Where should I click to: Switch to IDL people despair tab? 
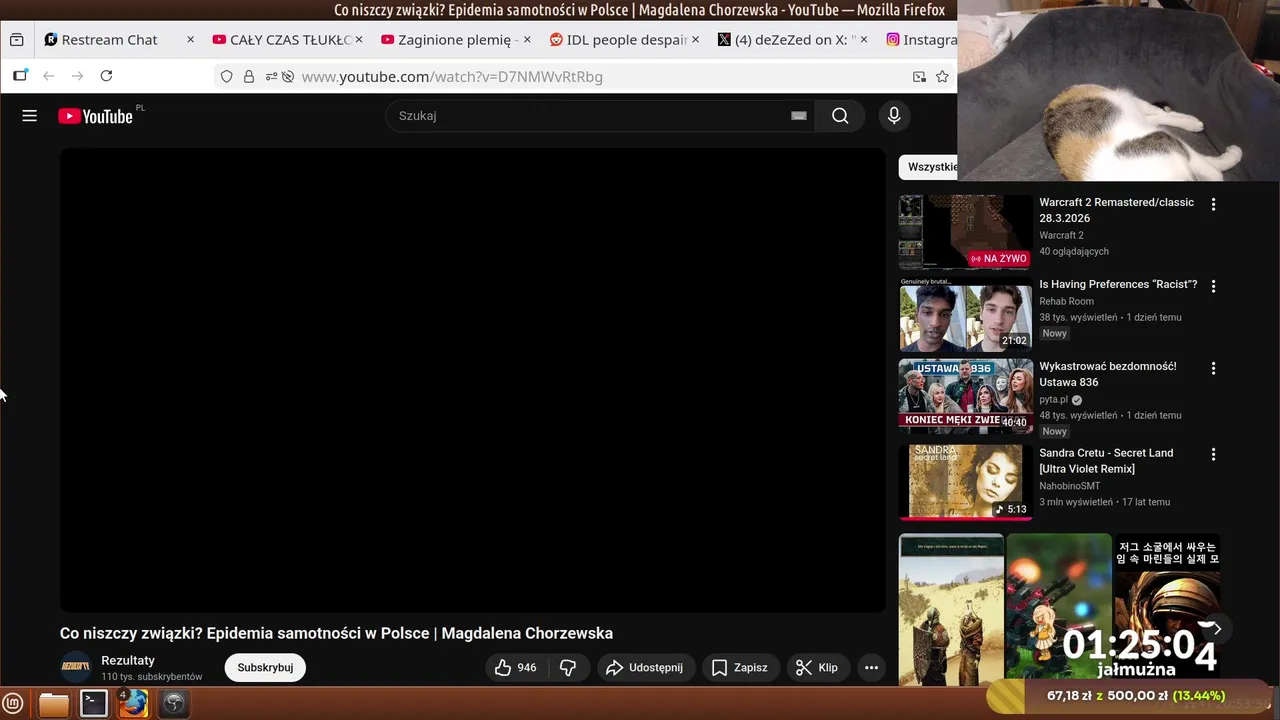pyautogui.click(x=624, y=40)
